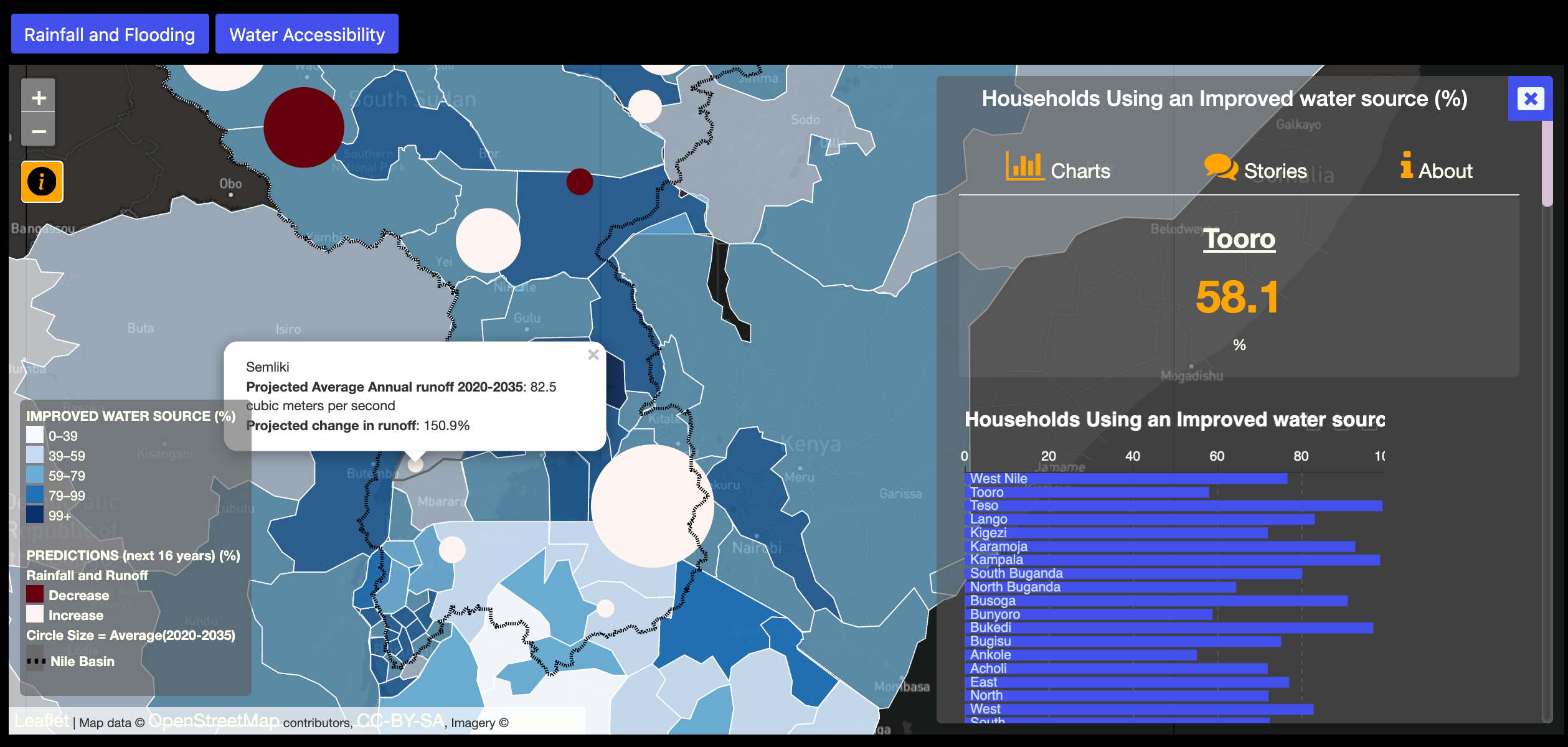1568x747 pixels.
Task: Switch to the Stories tab
Action: click(x=1255, y=168)
